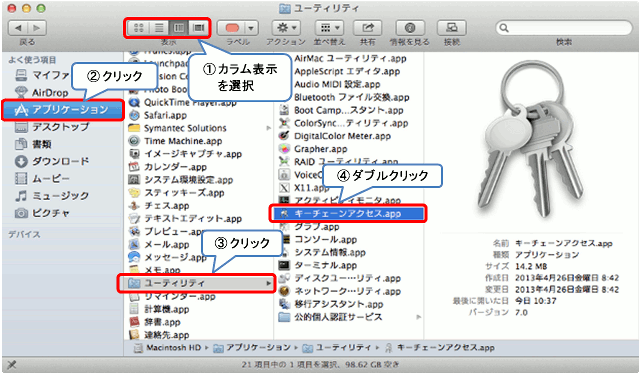The height and width of the screenshot is (374, 640).
Task: Go forward with the right arrow button
Action: (37, 28)
